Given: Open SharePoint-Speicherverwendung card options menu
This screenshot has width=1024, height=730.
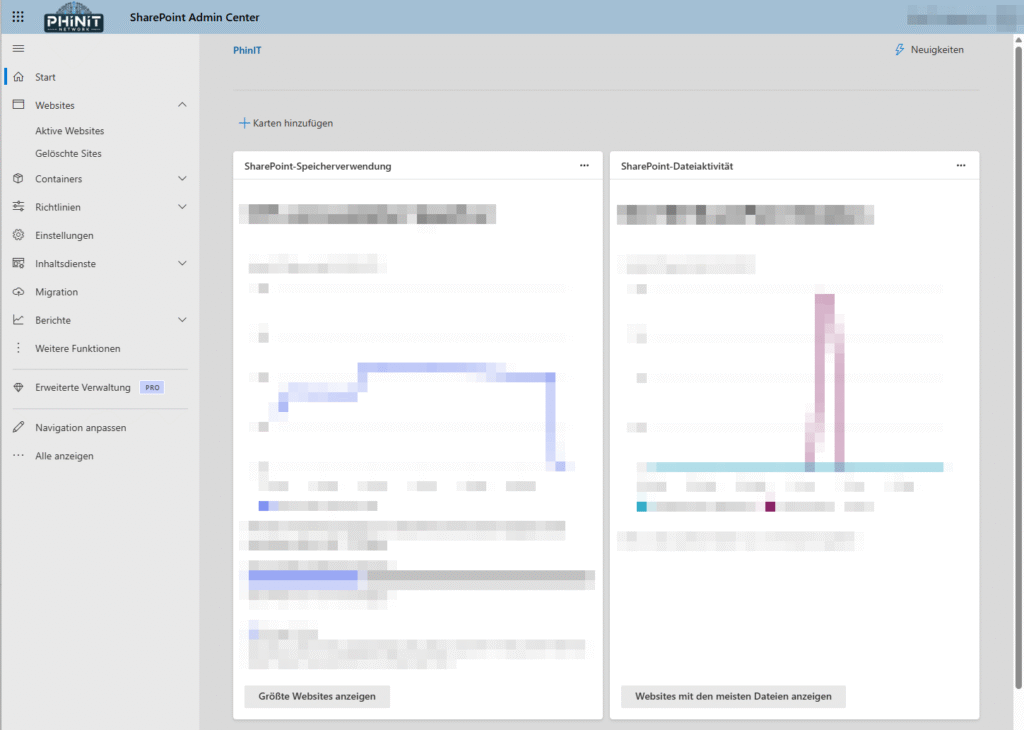Looking at the screenshot, I should point(584,165).
